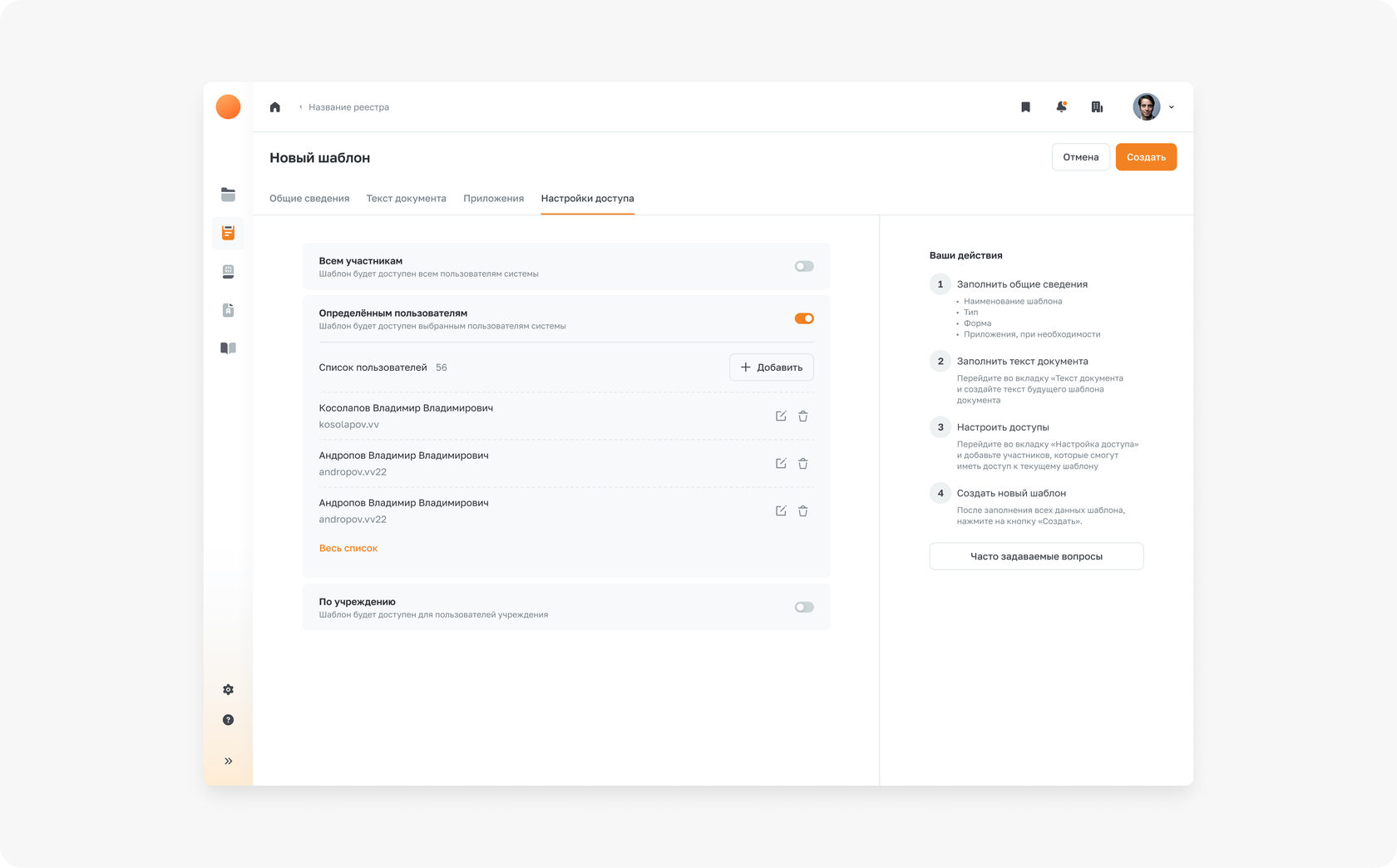Click the orange circle app logo
1397x868 pixels.
(228, 107)
